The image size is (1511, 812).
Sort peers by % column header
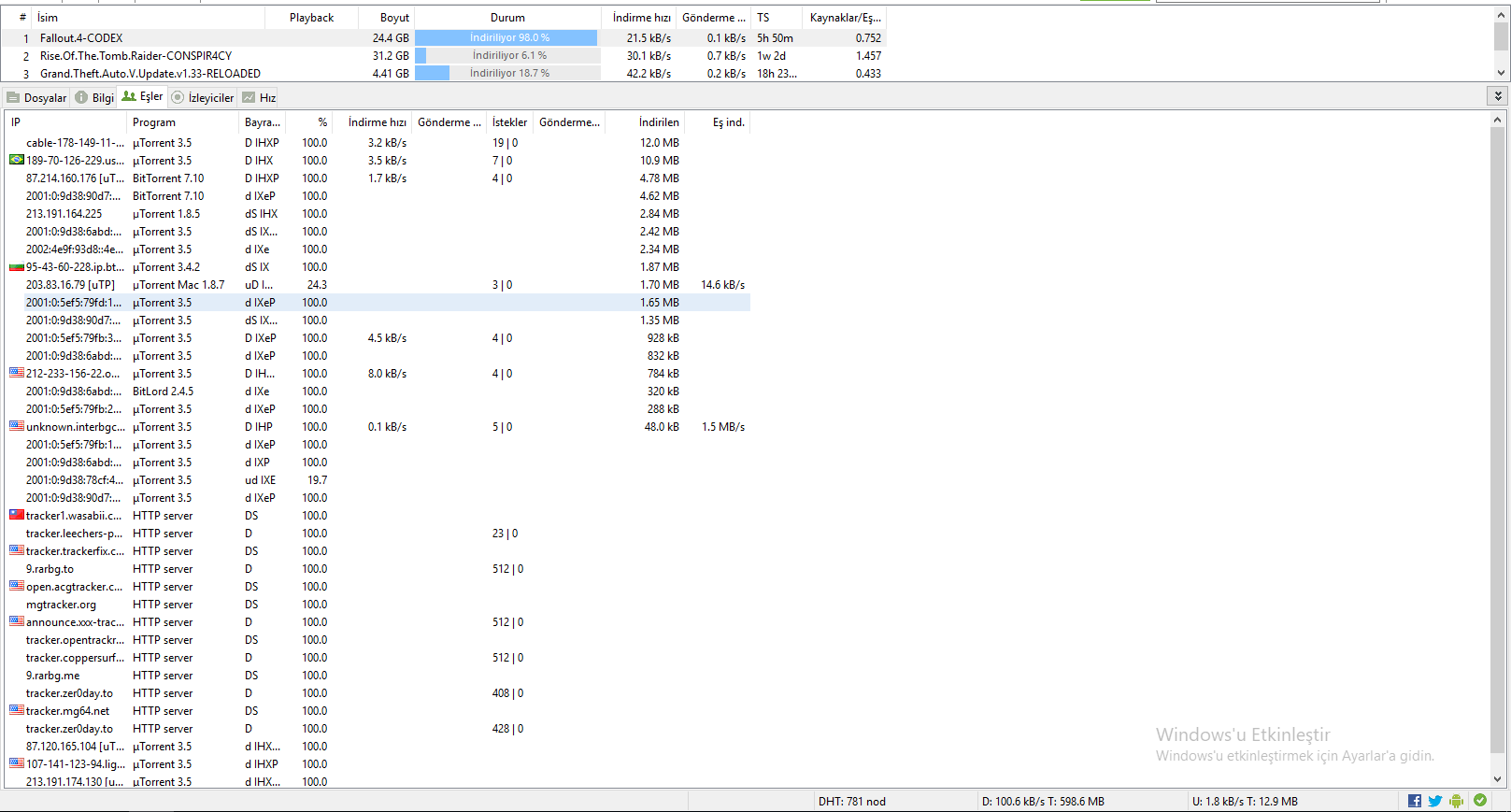[309, 122]
